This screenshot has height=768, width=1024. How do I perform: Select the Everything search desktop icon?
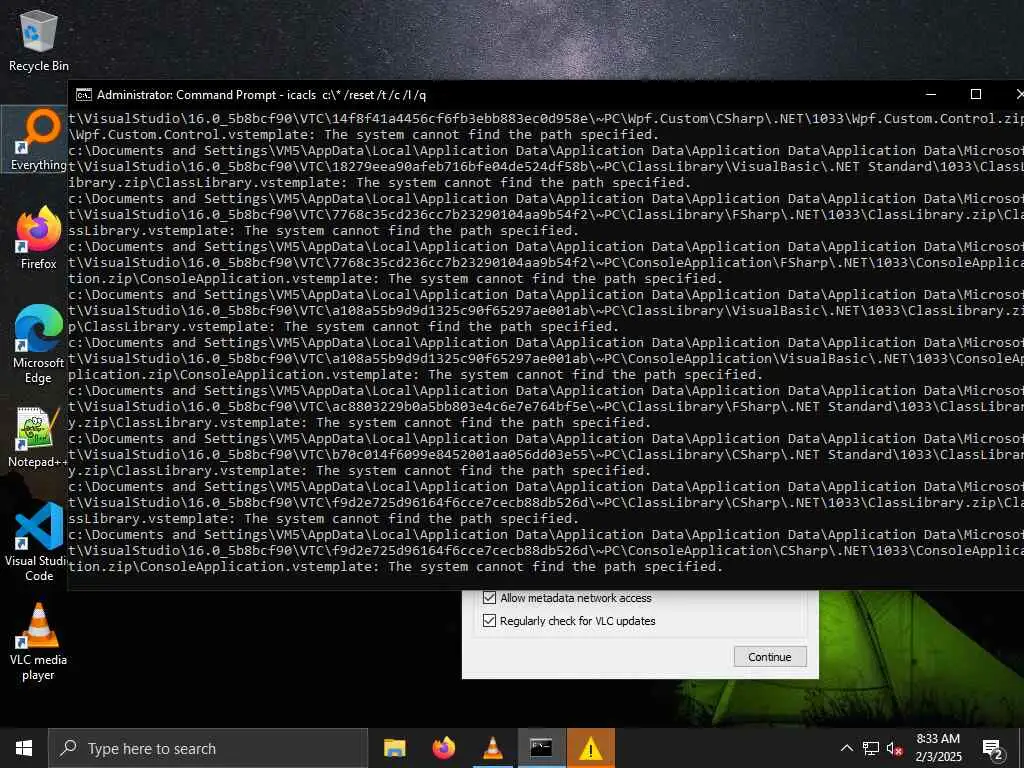click(x=38, y=140)
